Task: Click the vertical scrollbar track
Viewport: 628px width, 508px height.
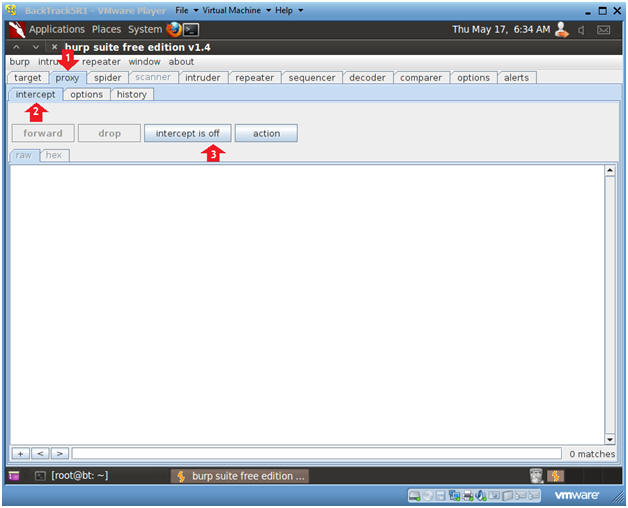Action: tap(610, 305)
